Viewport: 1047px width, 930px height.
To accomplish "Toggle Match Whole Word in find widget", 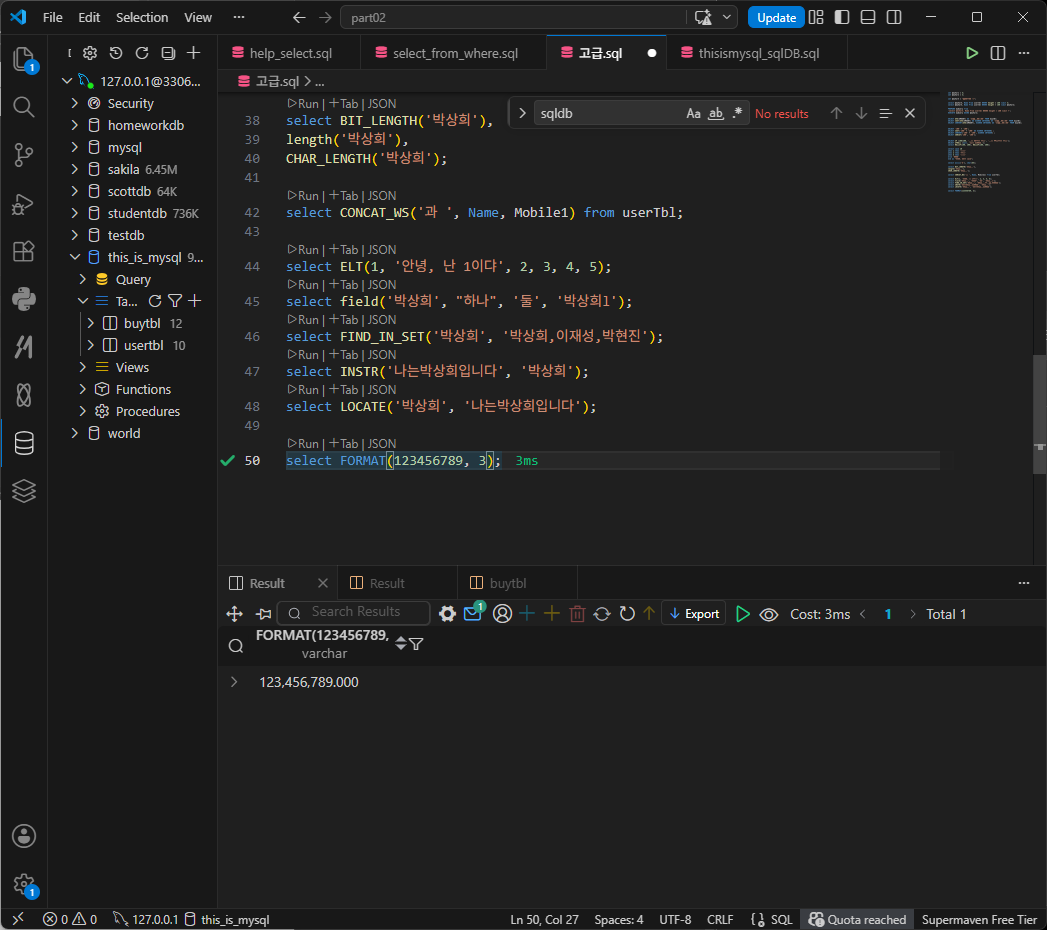I will pos(716,113).
